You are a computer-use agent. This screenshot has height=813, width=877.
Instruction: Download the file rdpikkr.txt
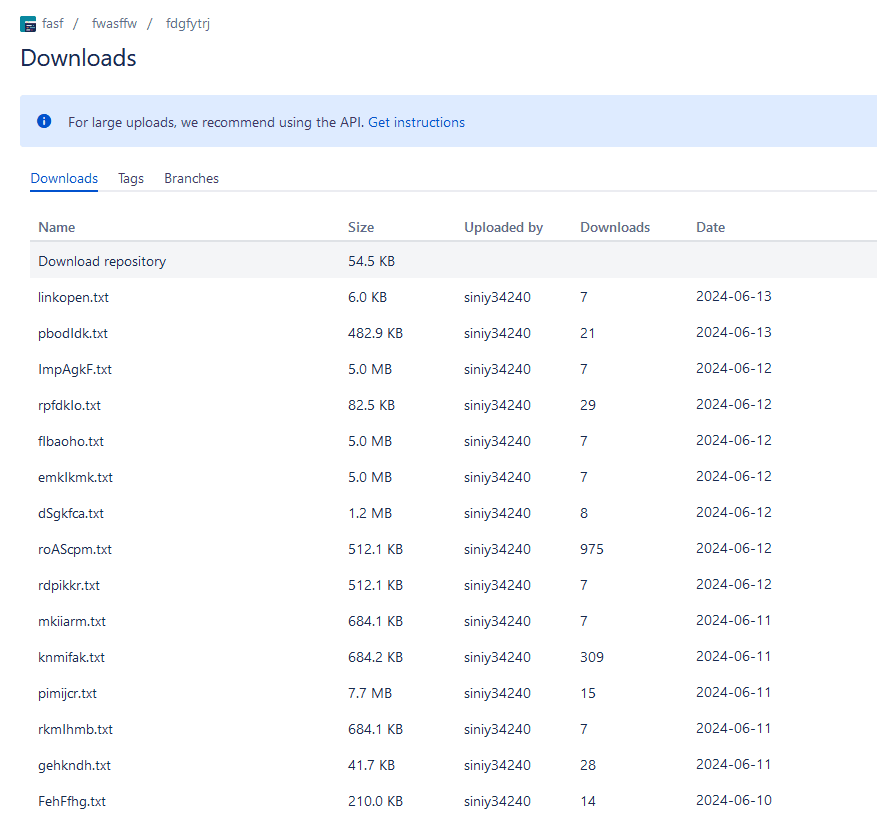(69, 585)
